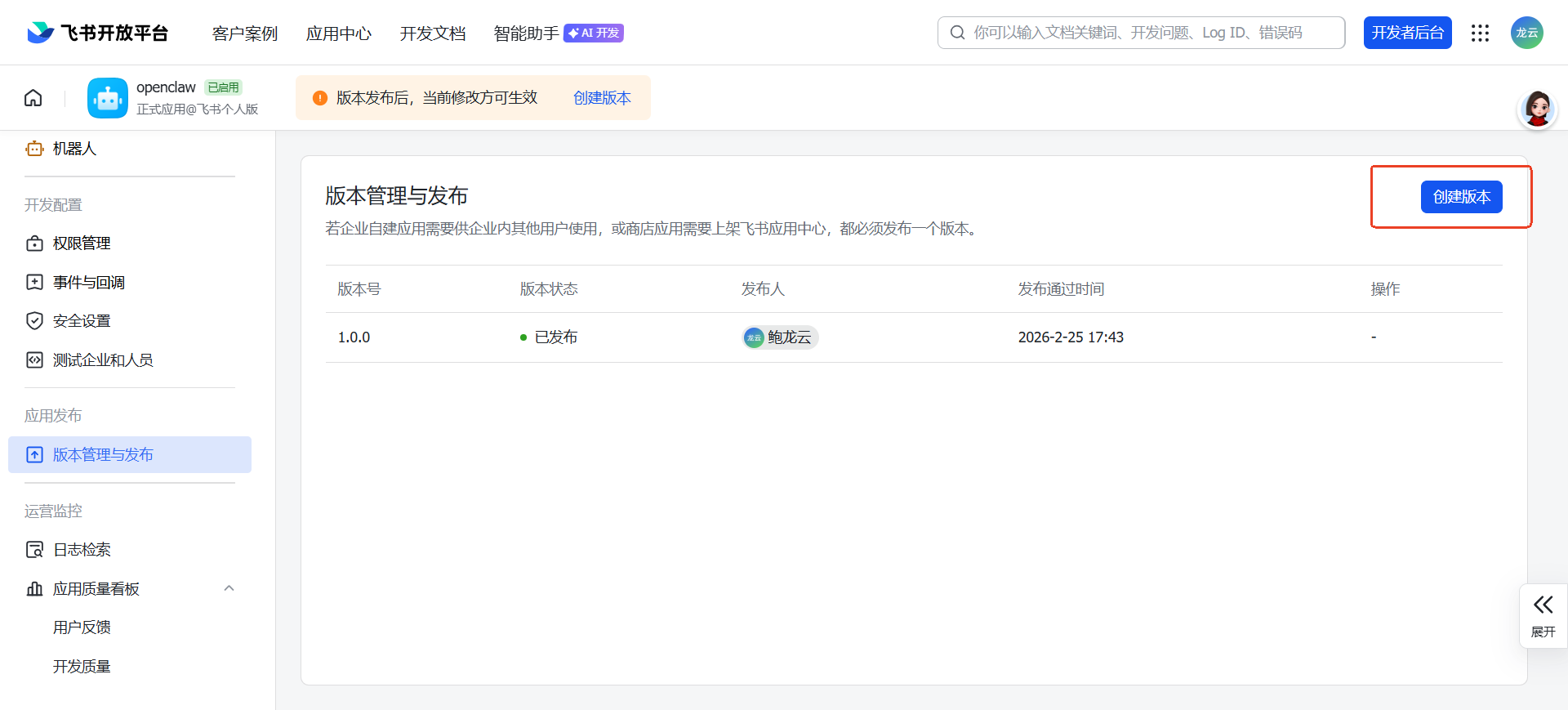1568x710 pixels.
Task: Click the 开发者后台 button
Action: coord(1407,33)
